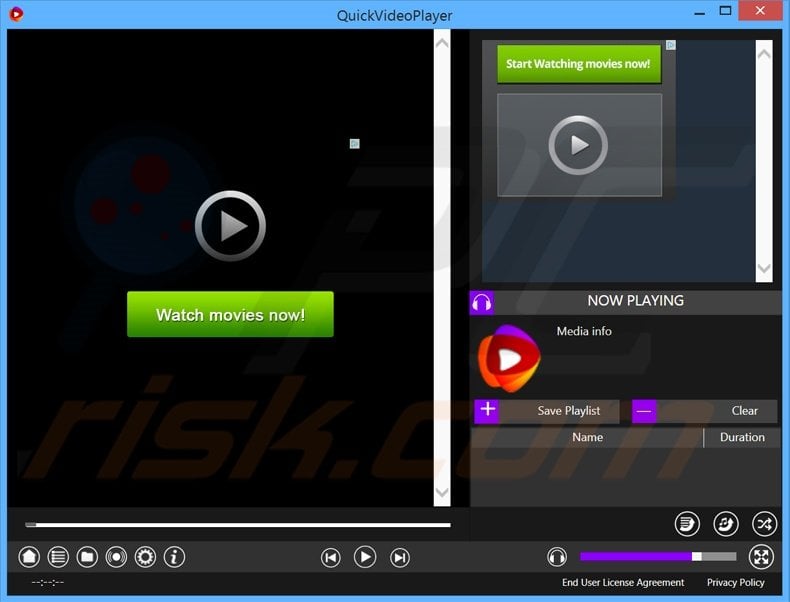Click the ad panel play thumbnail
790x602 pixels.
pos(579,145)
